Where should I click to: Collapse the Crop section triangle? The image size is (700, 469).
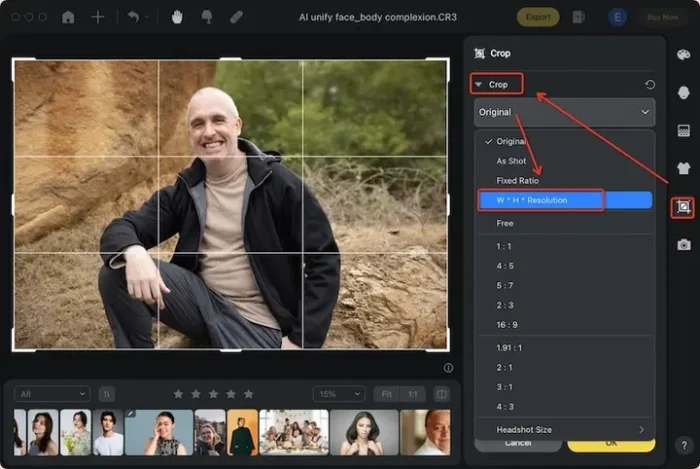[480, 85]
